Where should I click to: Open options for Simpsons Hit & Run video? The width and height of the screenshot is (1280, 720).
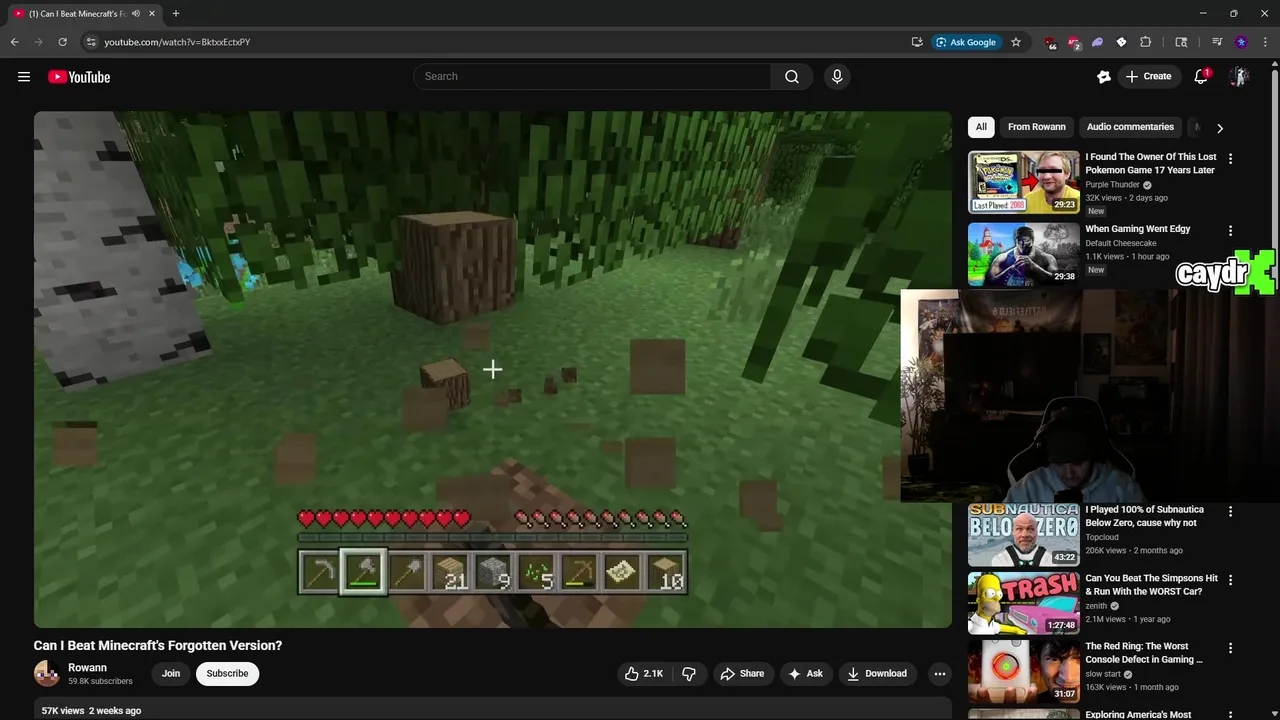tap(1230, 580)
